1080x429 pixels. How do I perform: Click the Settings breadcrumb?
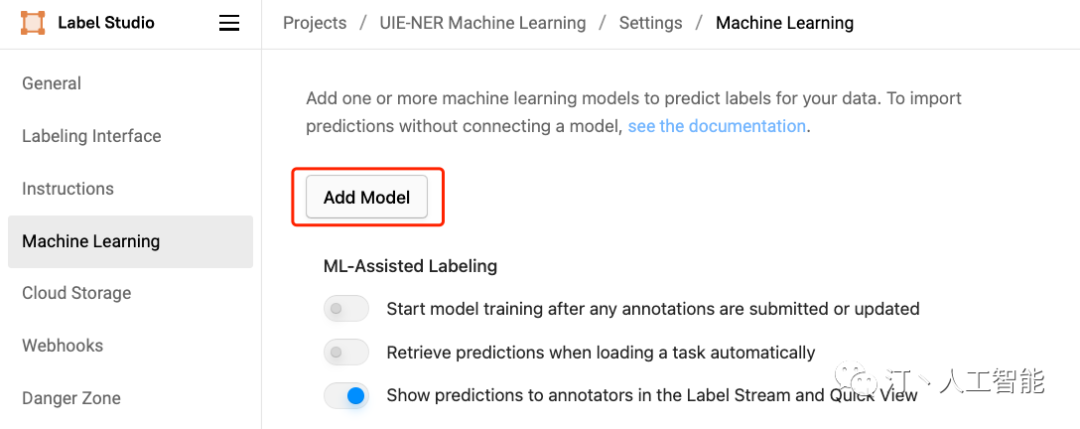pyautogui.click(x=650, y=22)
